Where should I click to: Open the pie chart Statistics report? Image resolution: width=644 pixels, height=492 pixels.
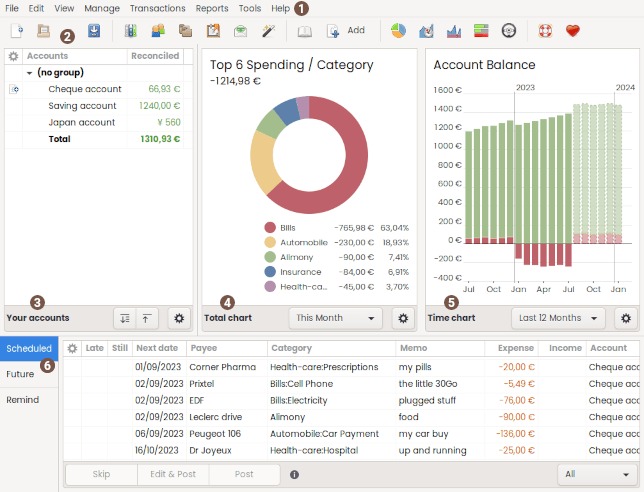point(398,31)
